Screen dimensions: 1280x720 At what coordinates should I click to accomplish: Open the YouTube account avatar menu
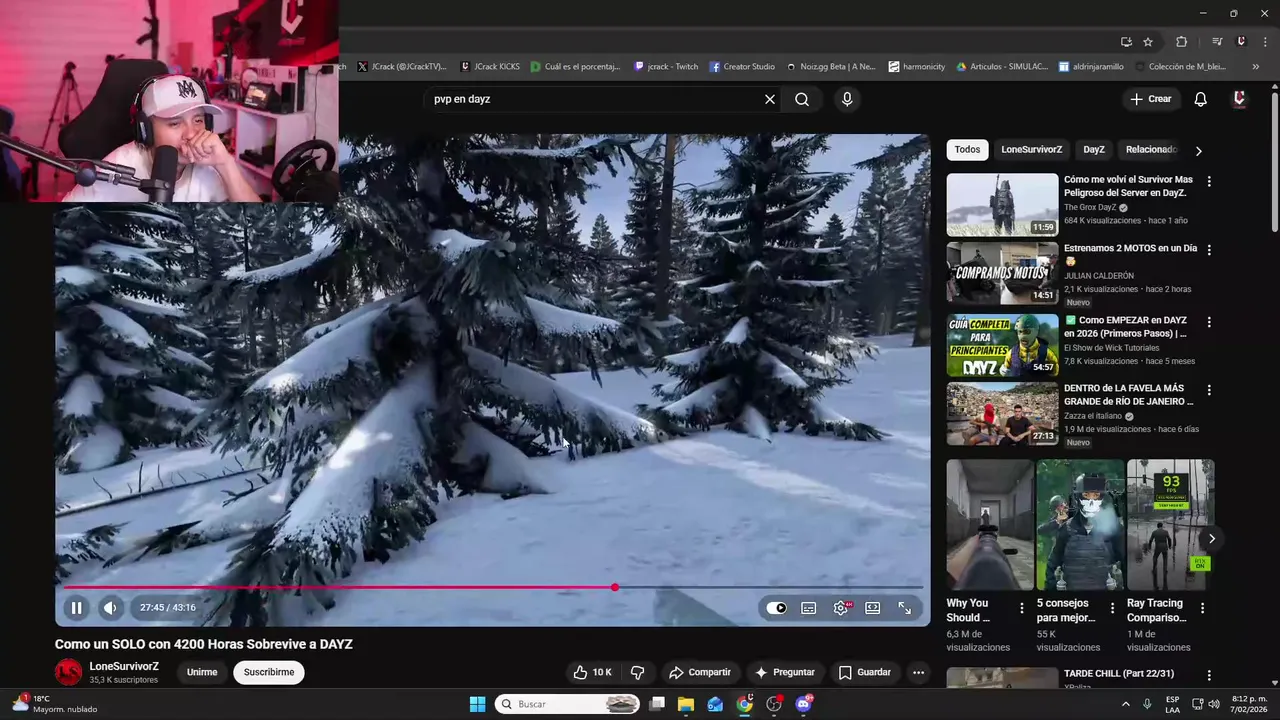click(1239, 99)
